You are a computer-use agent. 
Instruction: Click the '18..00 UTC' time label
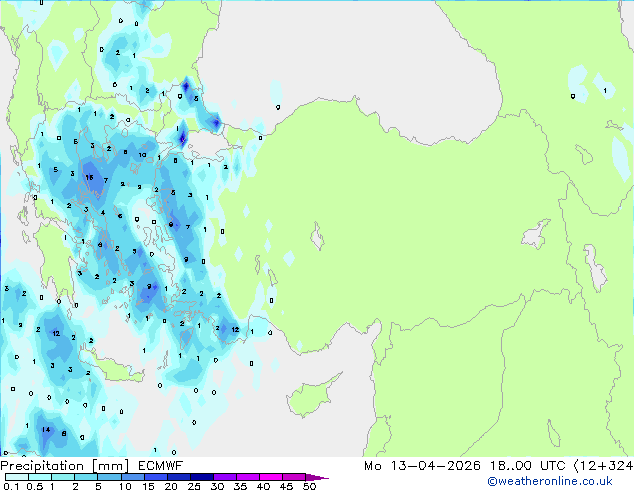pos(527,466)
